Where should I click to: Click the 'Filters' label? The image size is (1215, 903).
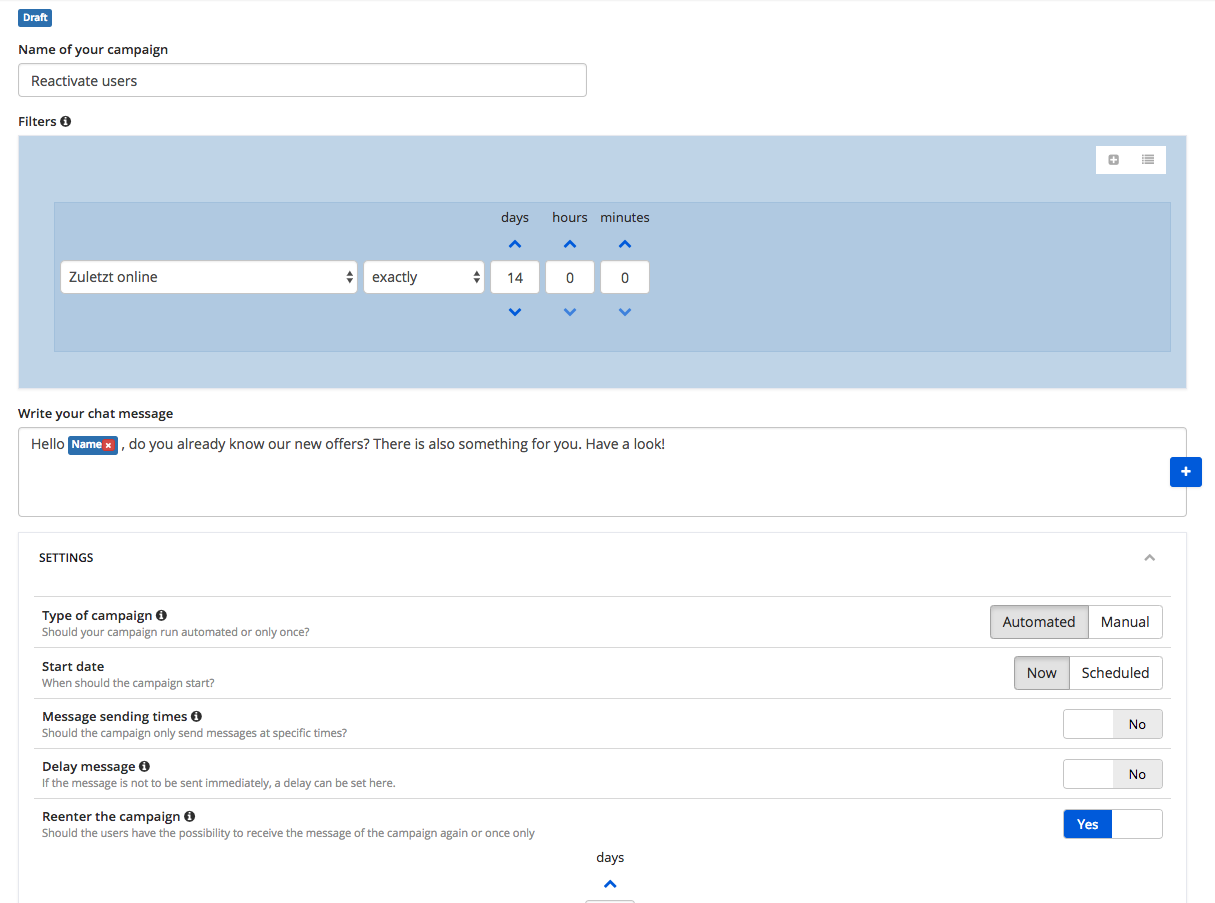37,121
